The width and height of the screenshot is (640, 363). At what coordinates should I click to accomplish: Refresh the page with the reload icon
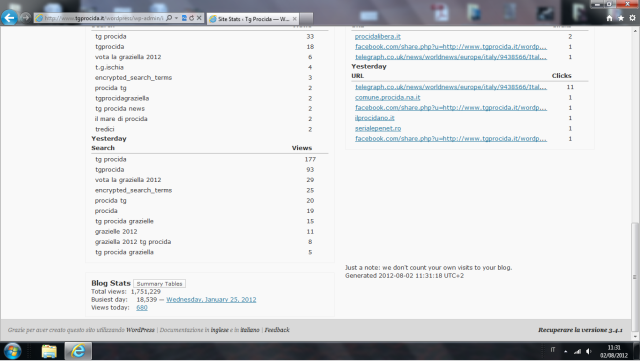click(191, 18)
